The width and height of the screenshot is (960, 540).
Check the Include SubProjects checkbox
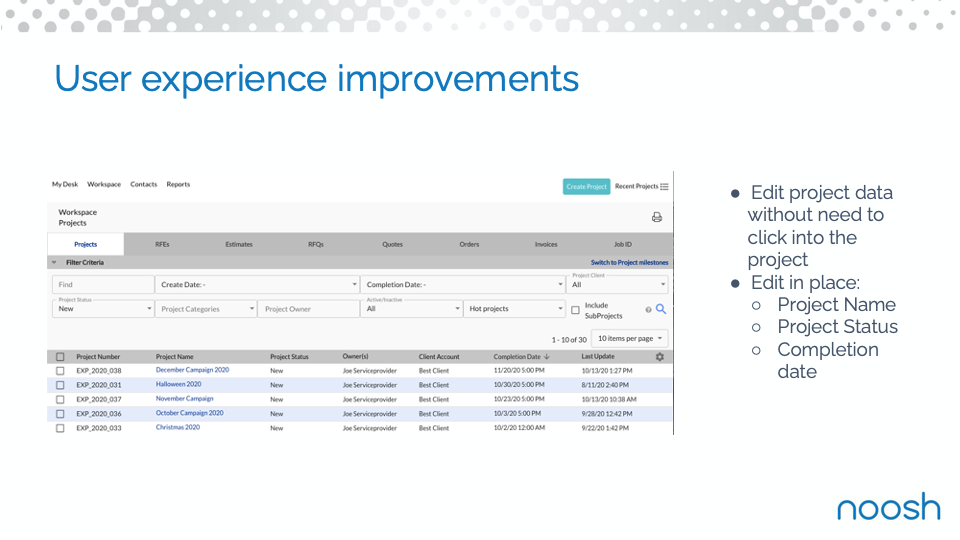[576, 310]
